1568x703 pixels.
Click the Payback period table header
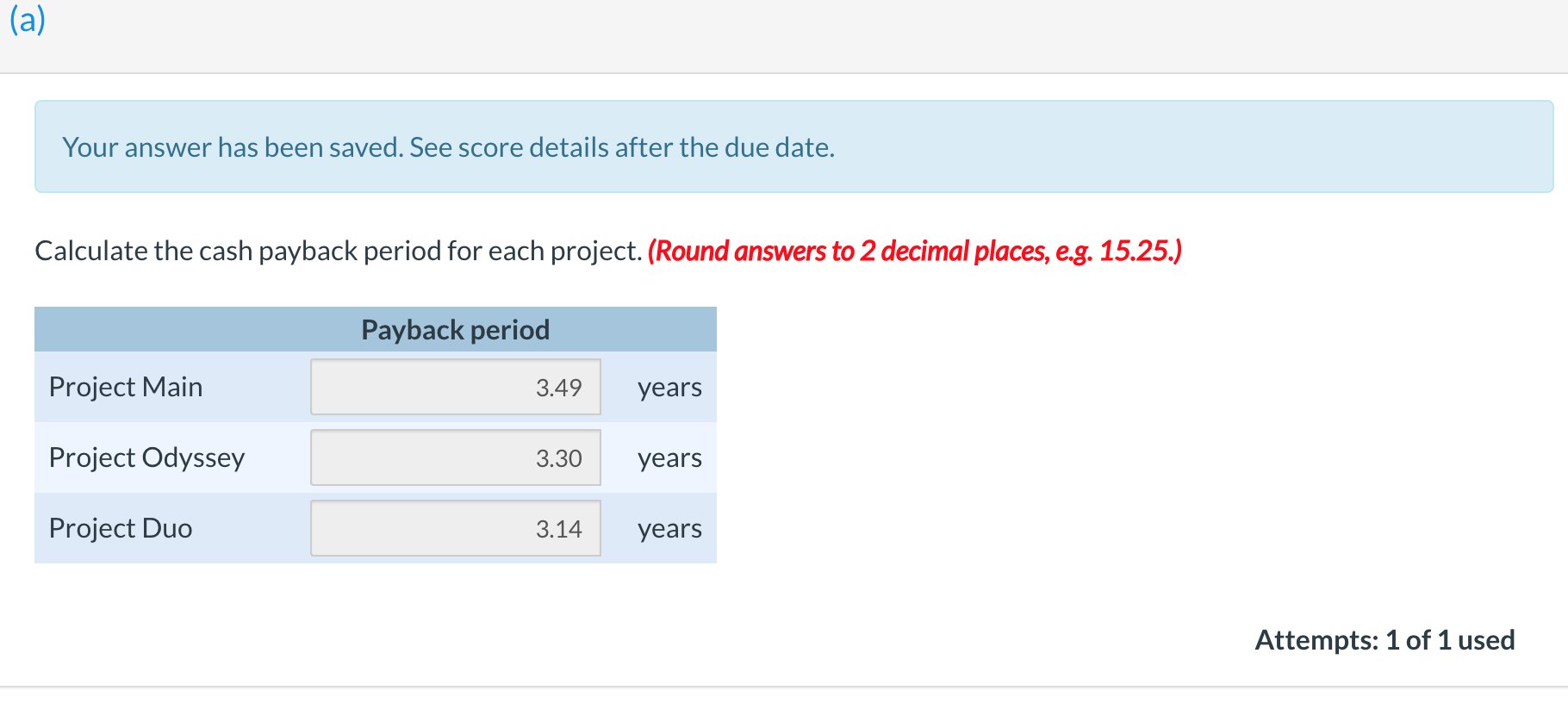(455, 329)
